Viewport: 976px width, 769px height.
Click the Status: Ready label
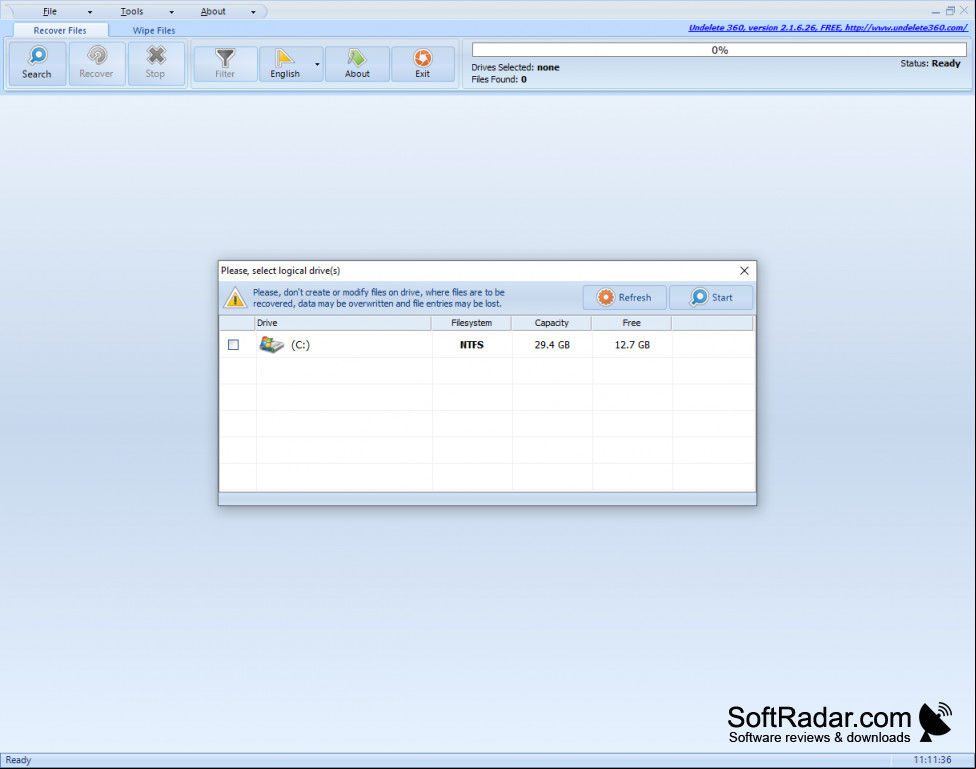tap(931, 63)
